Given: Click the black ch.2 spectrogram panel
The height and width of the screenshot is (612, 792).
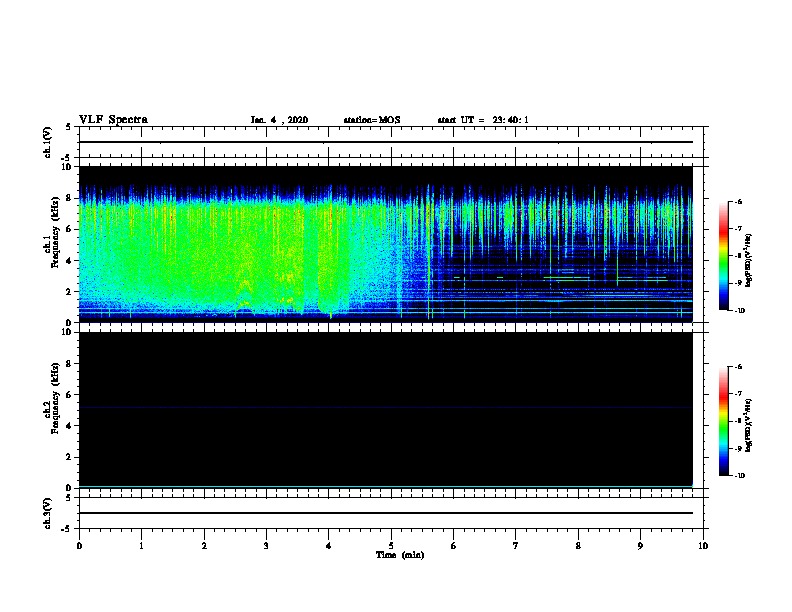Looking at the screenshot, I should 386,410.
